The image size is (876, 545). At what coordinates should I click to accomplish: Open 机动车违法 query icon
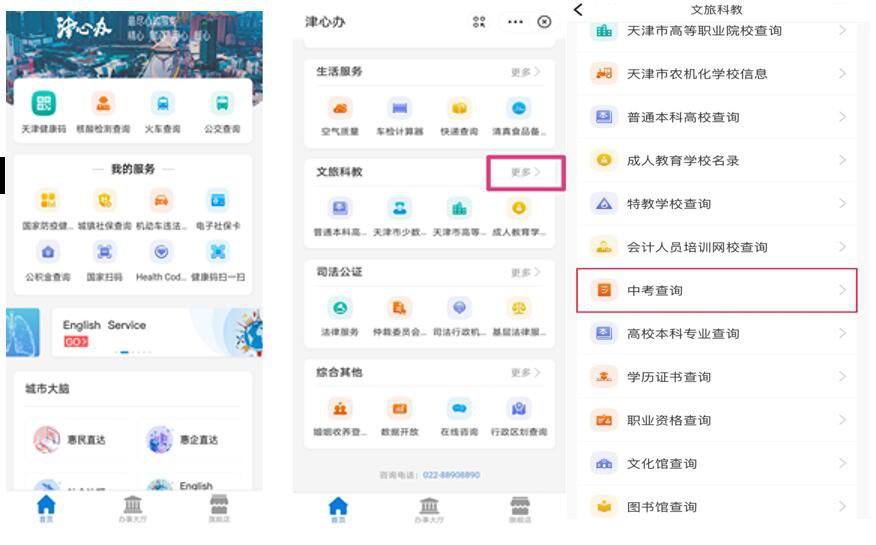point(161,200)
